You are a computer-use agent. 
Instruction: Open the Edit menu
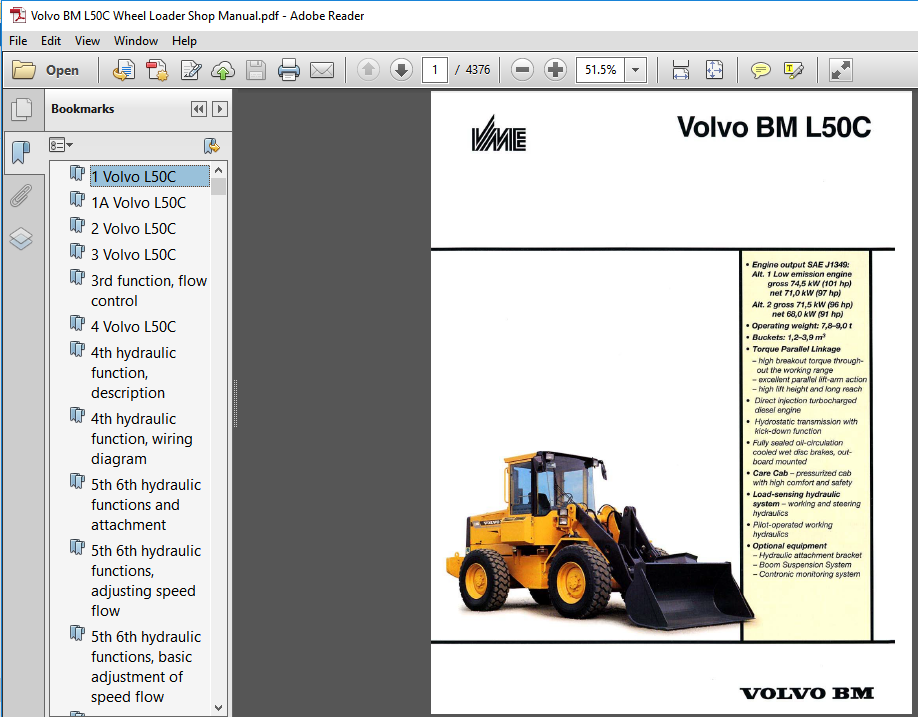point(51,41)
